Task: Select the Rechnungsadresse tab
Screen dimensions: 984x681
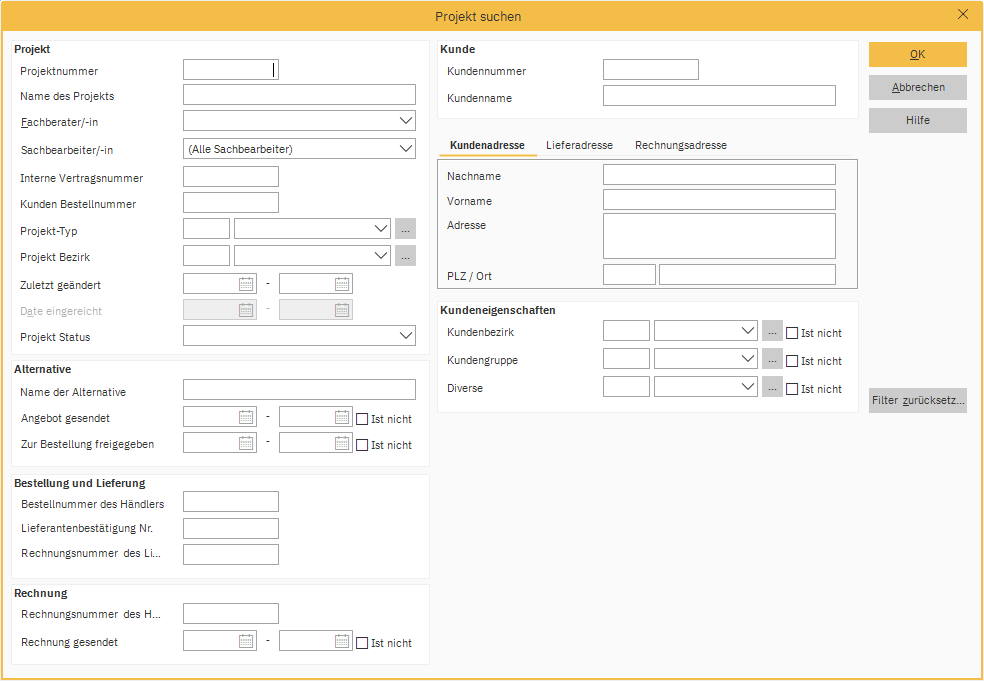Action: pos(680,145)
